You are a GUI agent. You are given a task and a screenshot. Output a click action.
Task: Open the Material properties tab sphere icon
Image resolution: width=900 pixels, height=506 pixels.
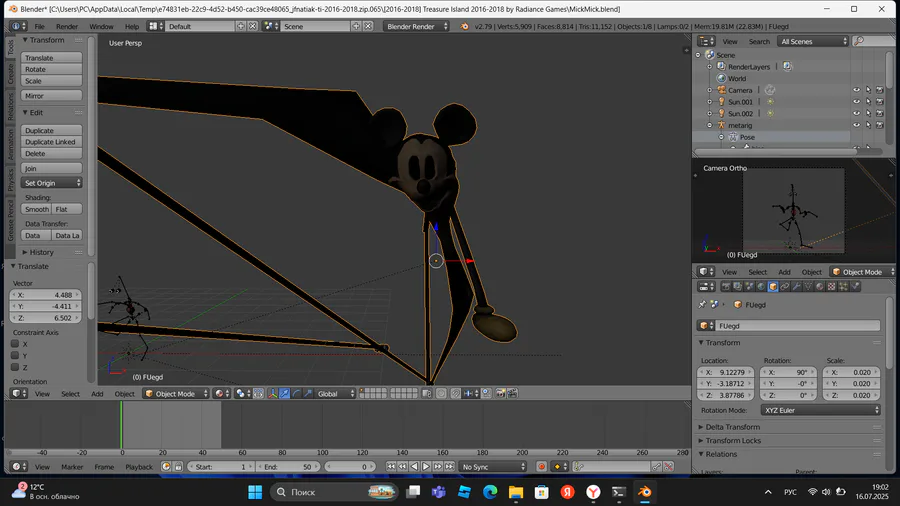[x=820, y=286]
